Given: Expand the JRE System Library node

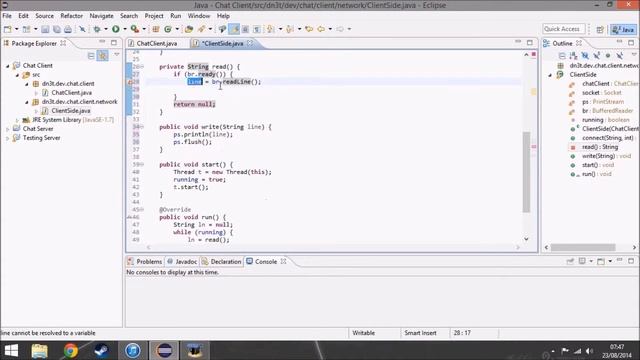Looking at the screenshot, I should point(17,120).
